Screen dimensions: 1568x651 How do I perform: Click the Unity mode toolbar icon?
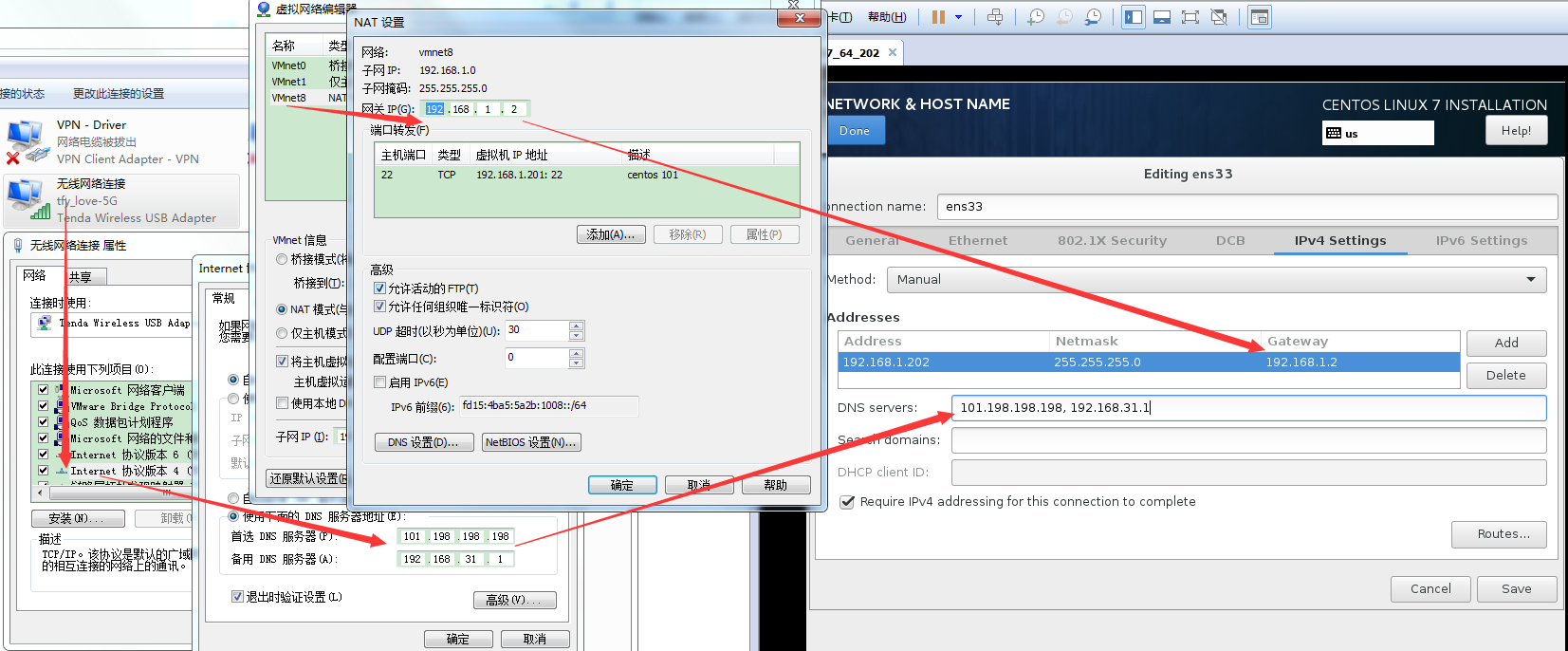coord(1220,17)
